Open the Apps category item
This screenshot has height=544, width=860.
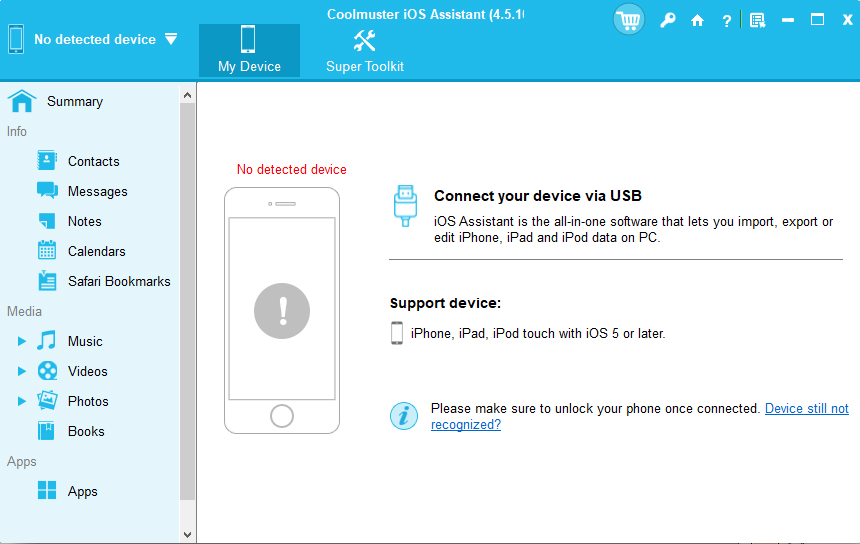tap(82, 491)
